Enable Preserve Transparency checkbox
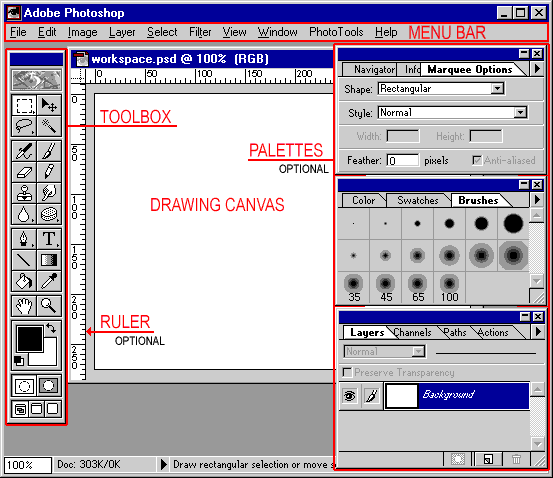This screenshot has width=553, height=478. pos(347,373)
